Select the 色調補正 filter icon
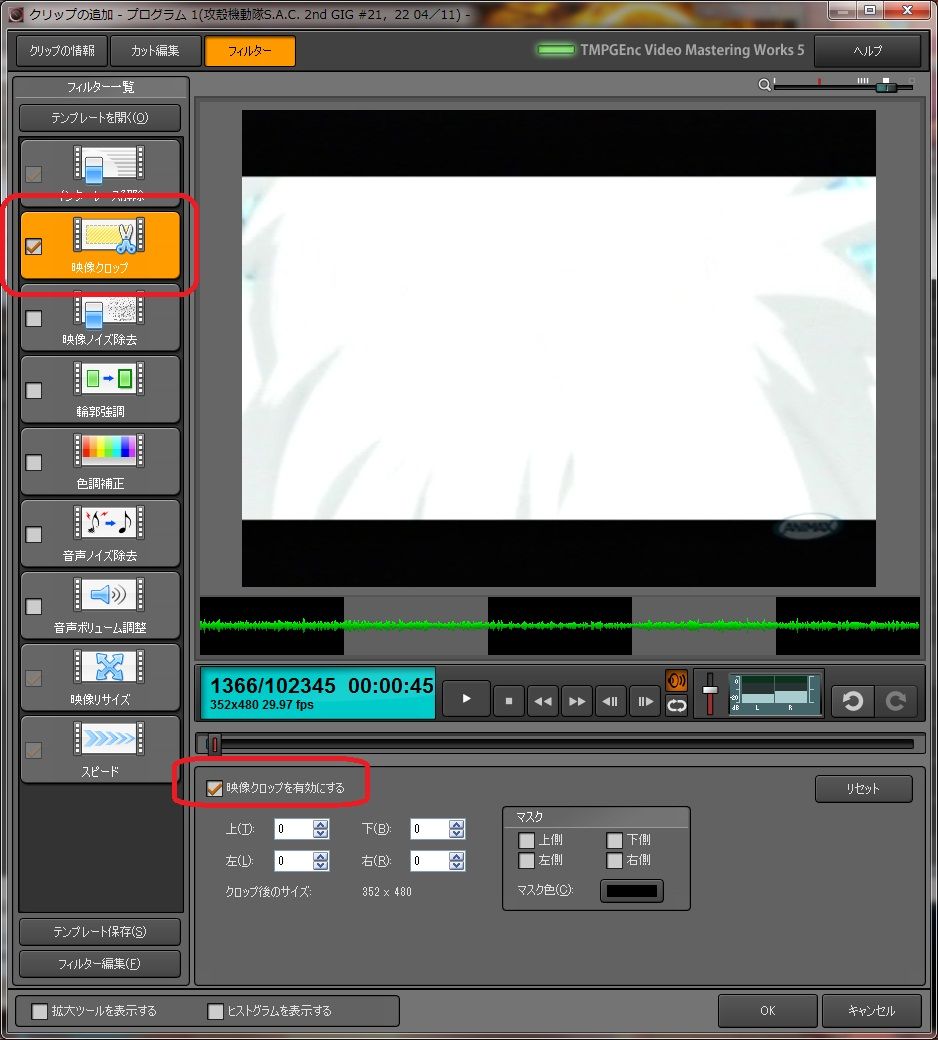This screenshot has width=938, height=1040. pos(109,451)
